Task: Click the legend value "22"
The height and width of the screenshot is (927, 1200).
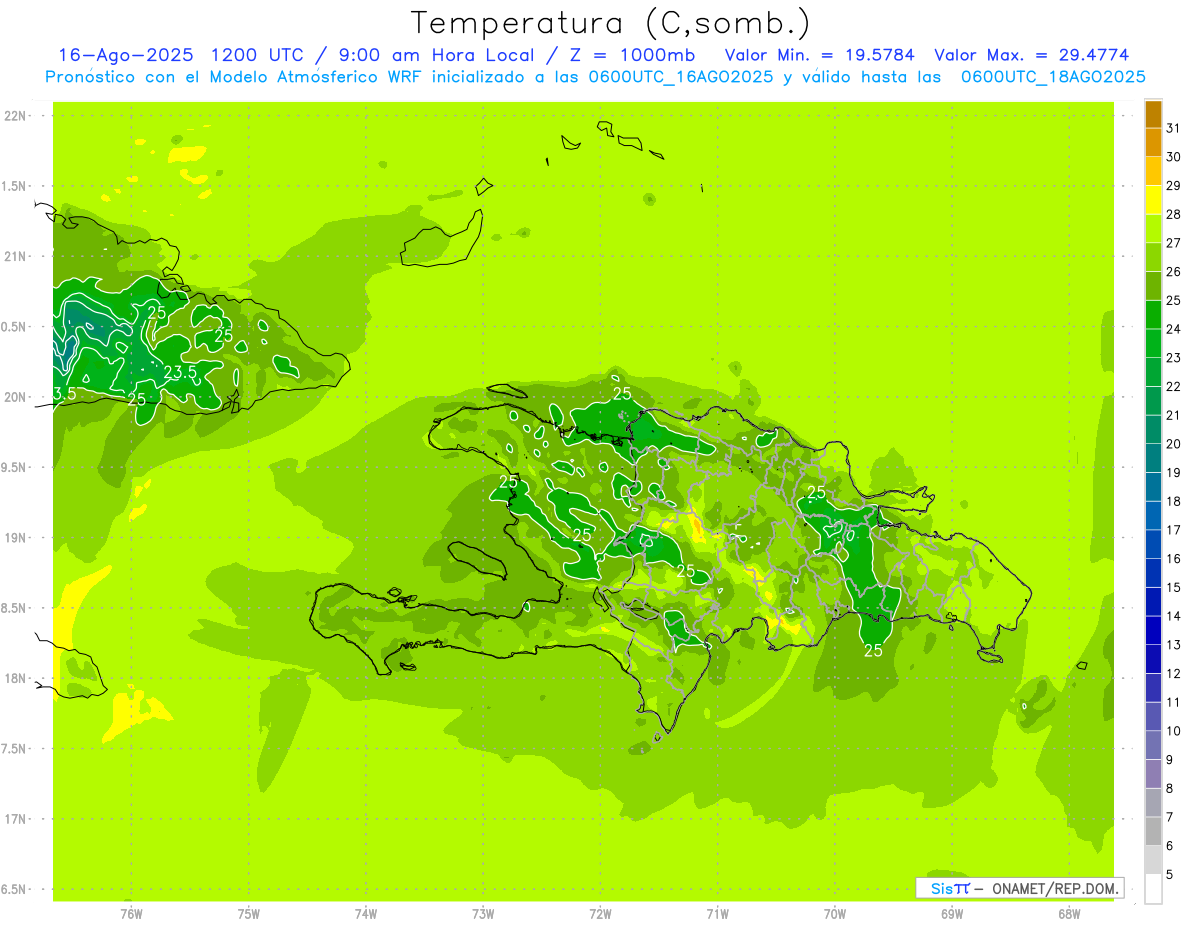Action: click(x=1174, y=387)
